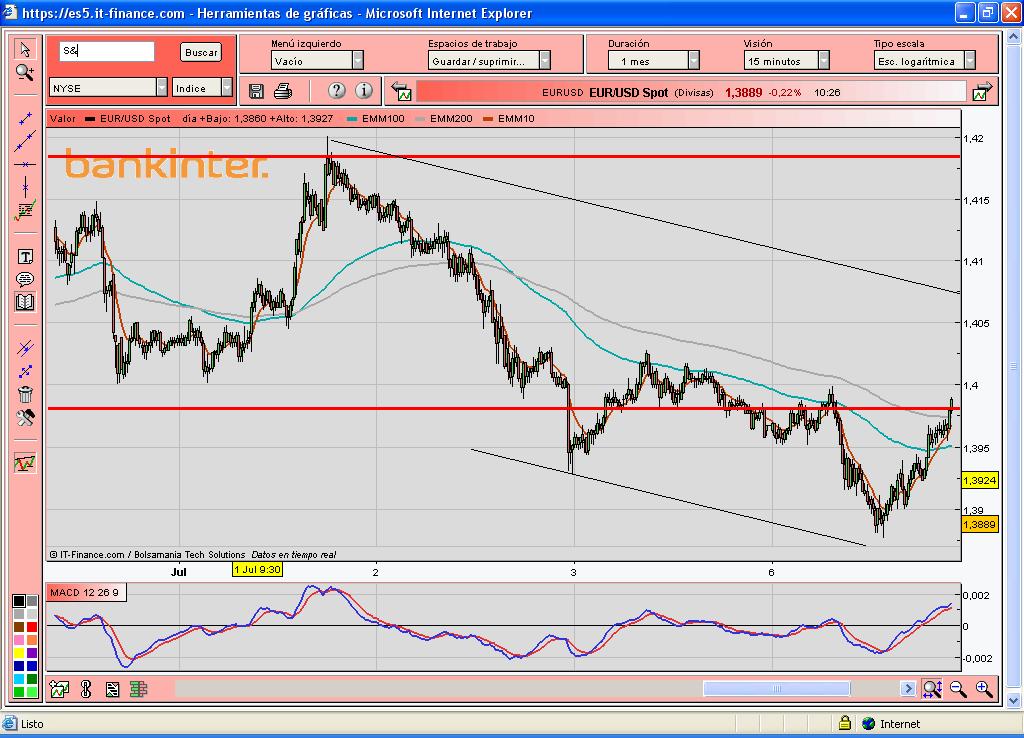Viewport: 1024px width, 738px height.
Task: Click the trash can delete tool
Action: tap(25, 394)
